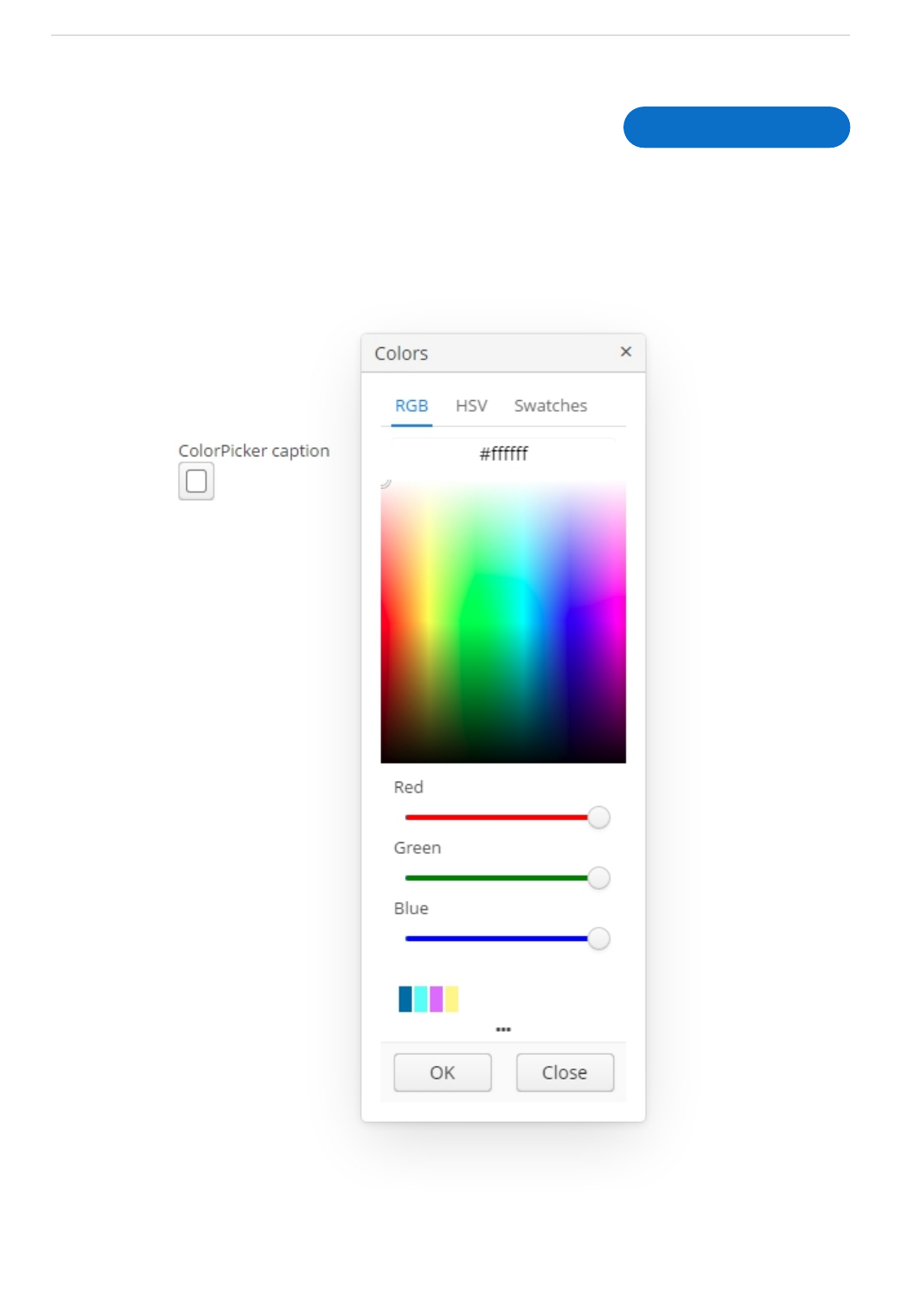Open the ColorPicker caption swatch button
Viewport: 902px width, 1316px height.
(196, 481)
